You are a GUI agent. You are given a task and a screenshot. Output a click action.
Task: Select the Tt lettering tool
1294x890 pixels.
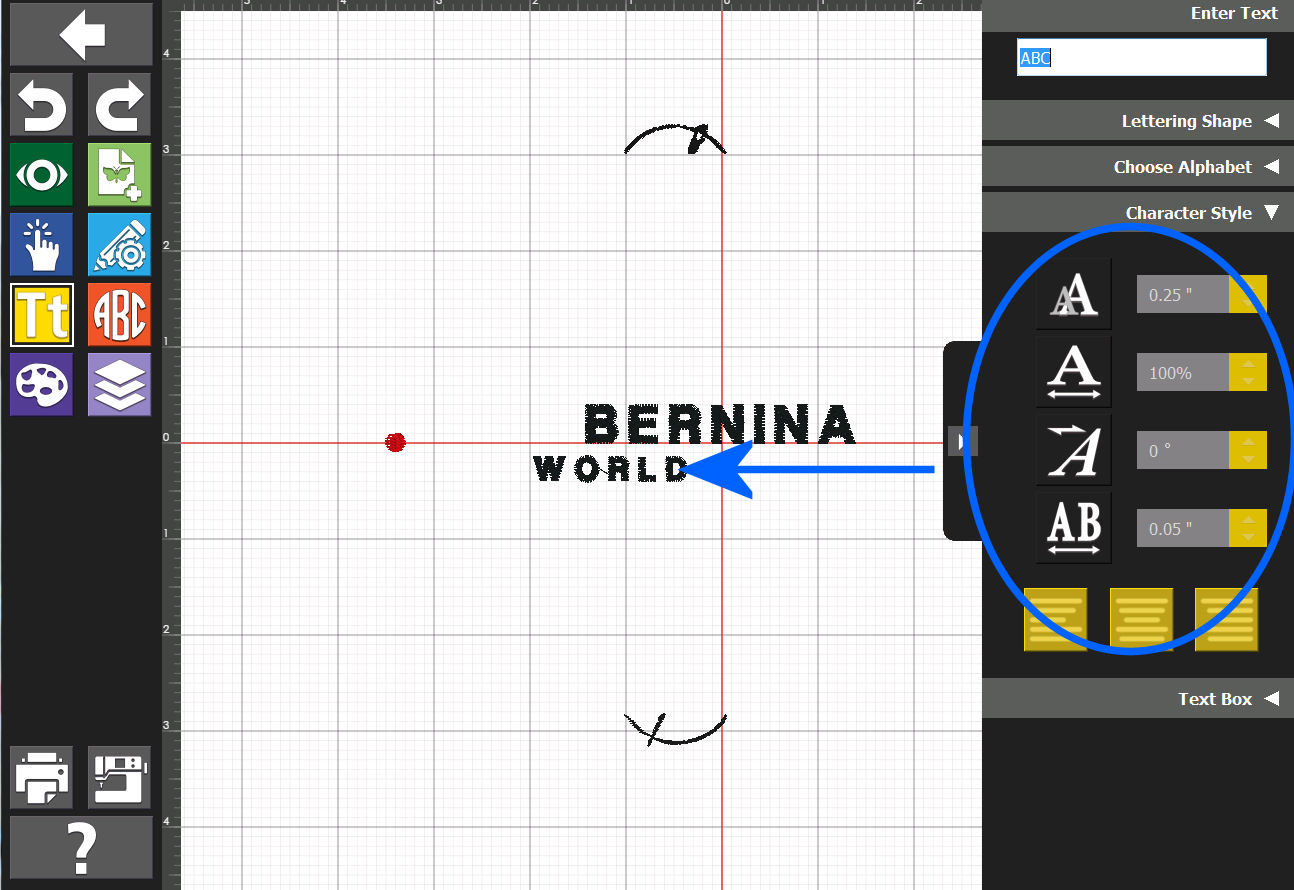(x=41, y=315)
